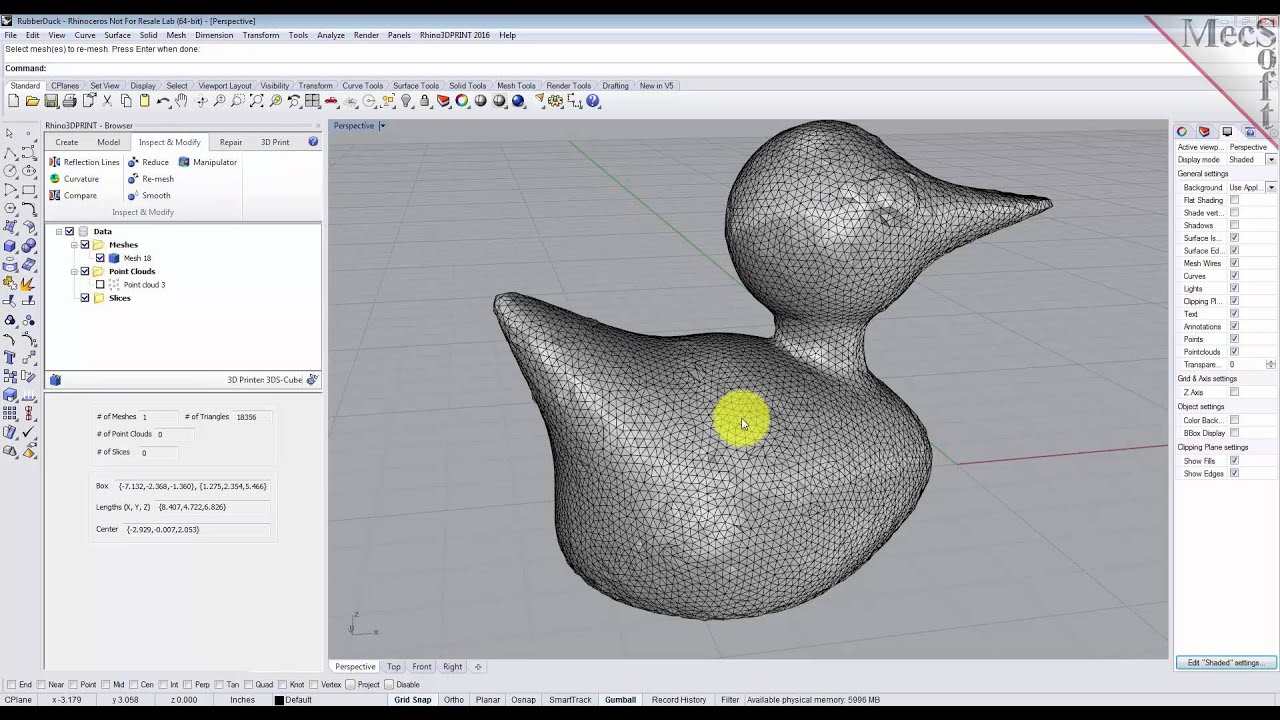
Task: Collapse the Point Clouds tree node
Action: click(x=74, y=271)
